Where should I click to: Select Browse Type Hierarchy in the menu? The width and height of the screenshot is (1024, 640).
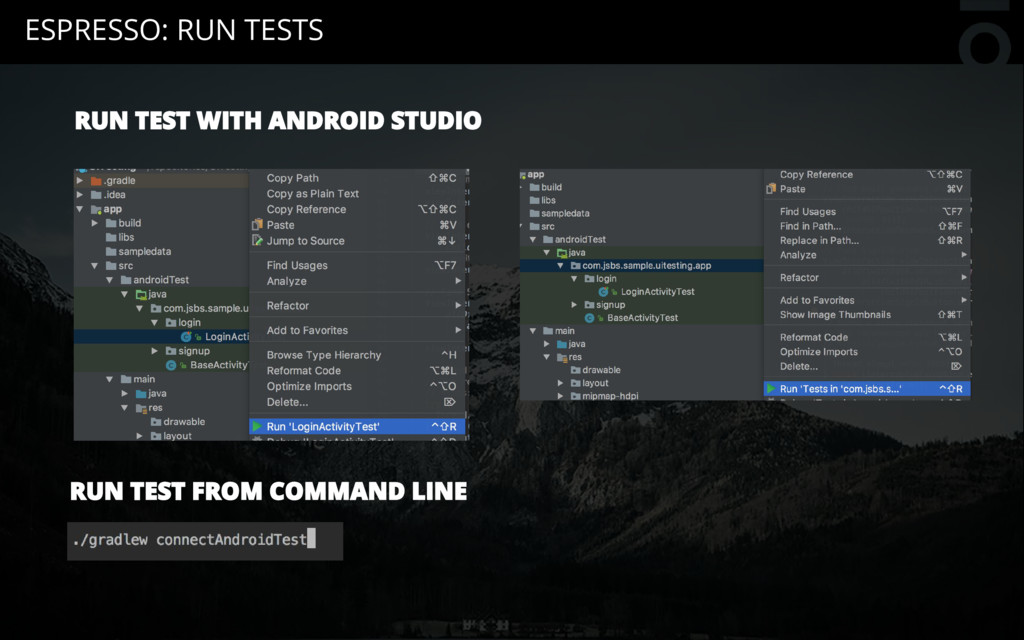357,355
